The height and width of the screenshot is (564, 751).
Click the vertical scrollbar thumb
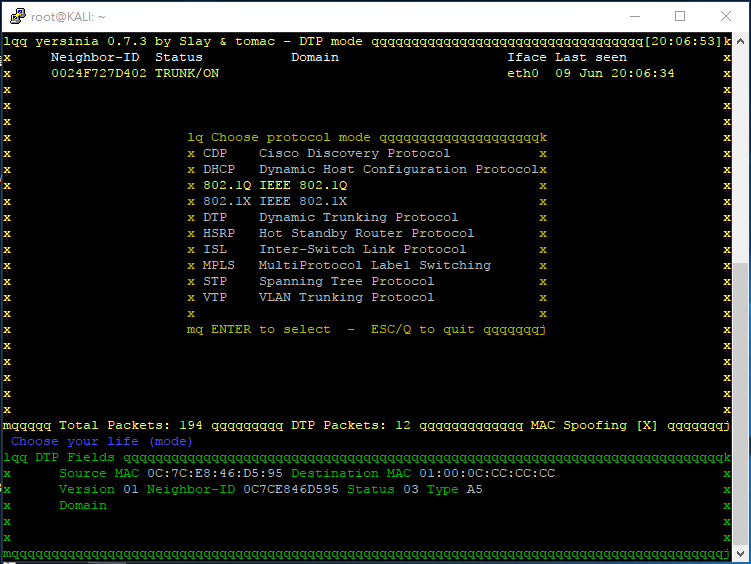pyautogui.click(x=740, y=404)
